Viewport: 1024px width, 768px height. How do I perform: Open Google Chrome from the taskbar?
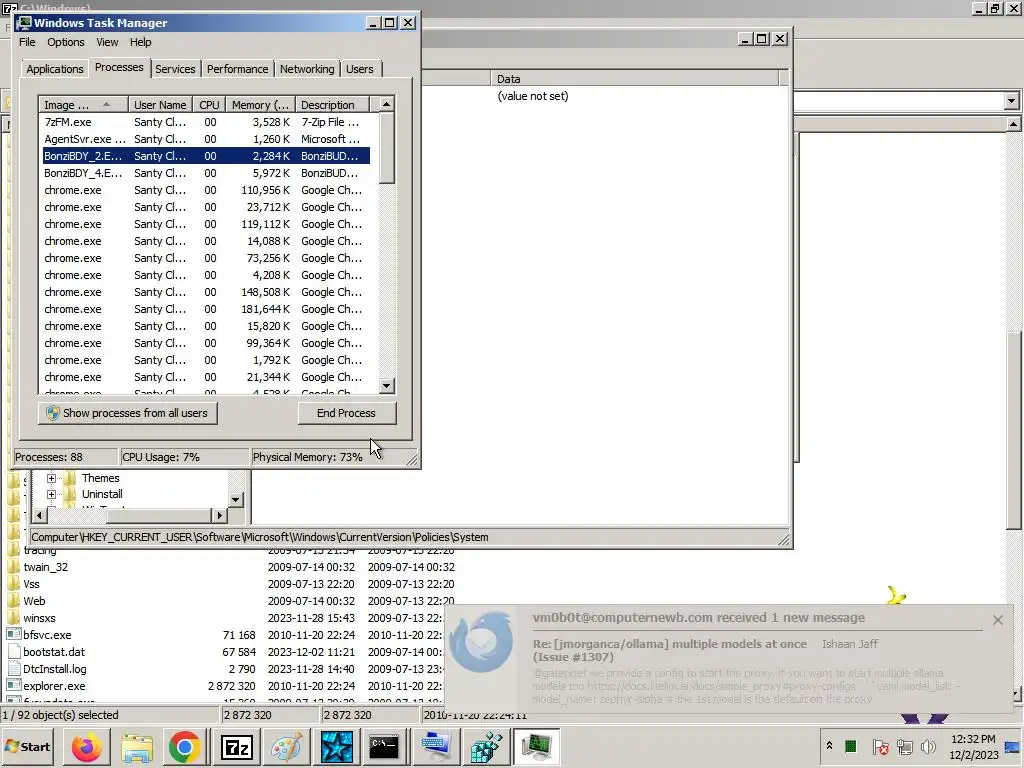click(x=185, y=747)
